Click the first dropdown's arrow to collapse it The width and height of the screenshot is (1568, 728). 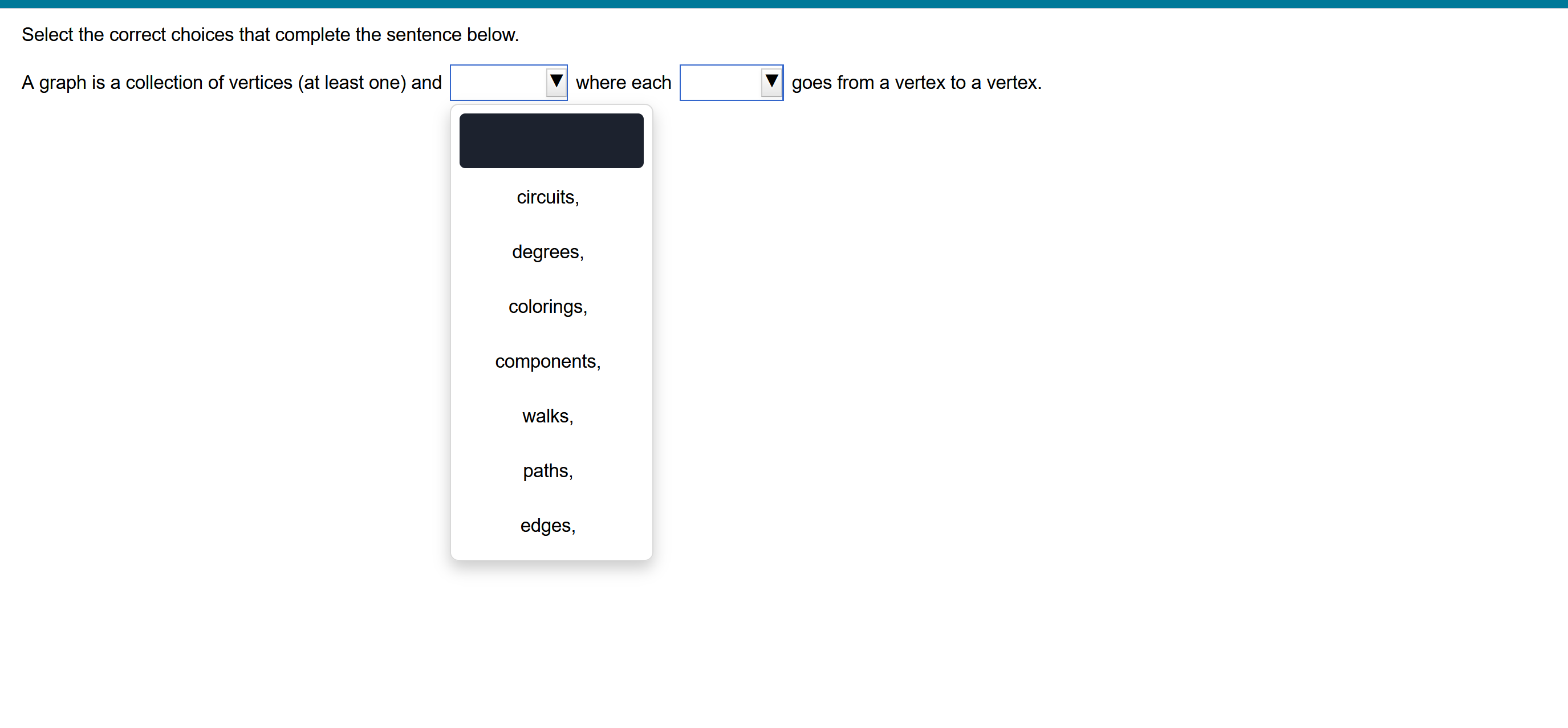555,82
